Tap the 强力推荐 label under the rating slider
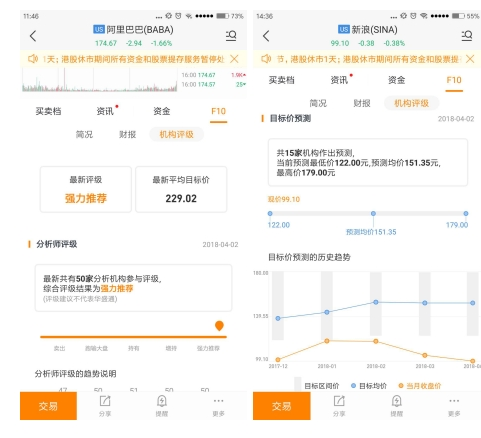The image size is (481, 438). point(208,348)
